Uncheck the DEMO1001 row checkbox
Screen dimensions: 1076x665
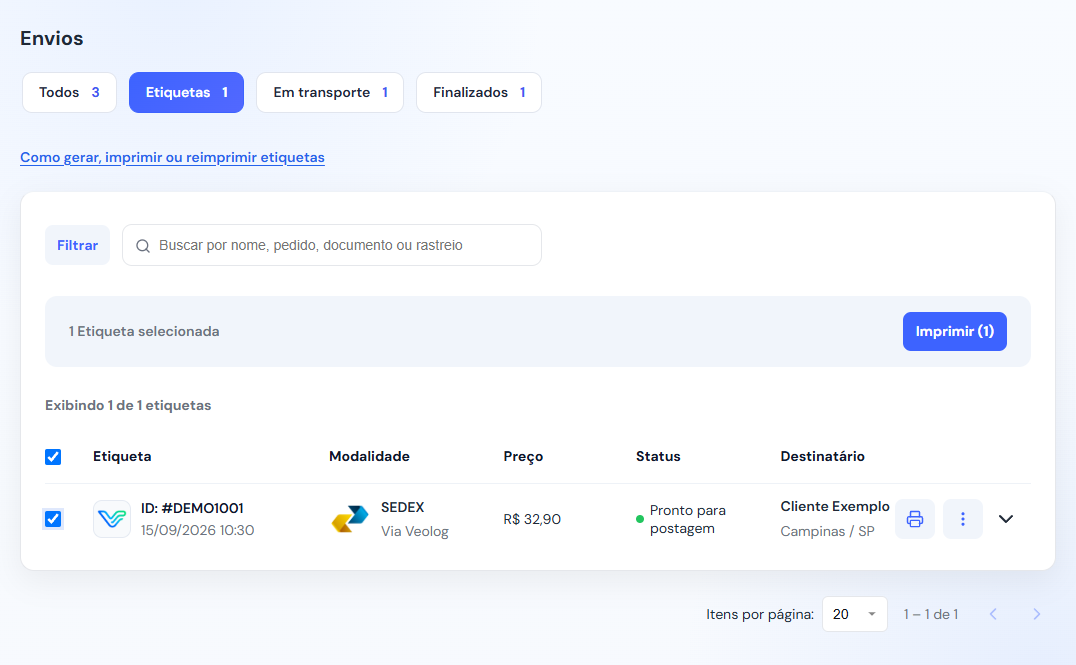[53, 519]
